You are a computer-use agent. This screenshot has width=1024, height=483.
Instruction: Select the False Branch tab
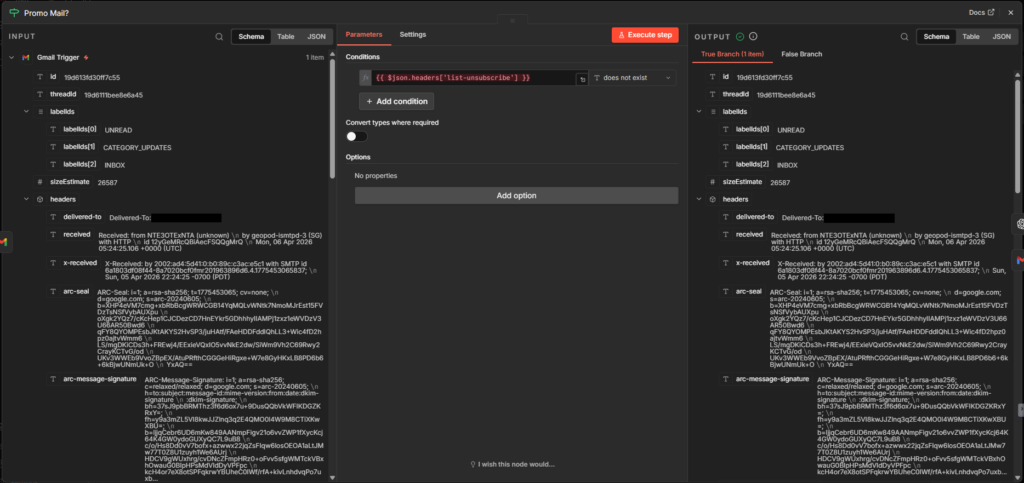click(x=801, y=54)
